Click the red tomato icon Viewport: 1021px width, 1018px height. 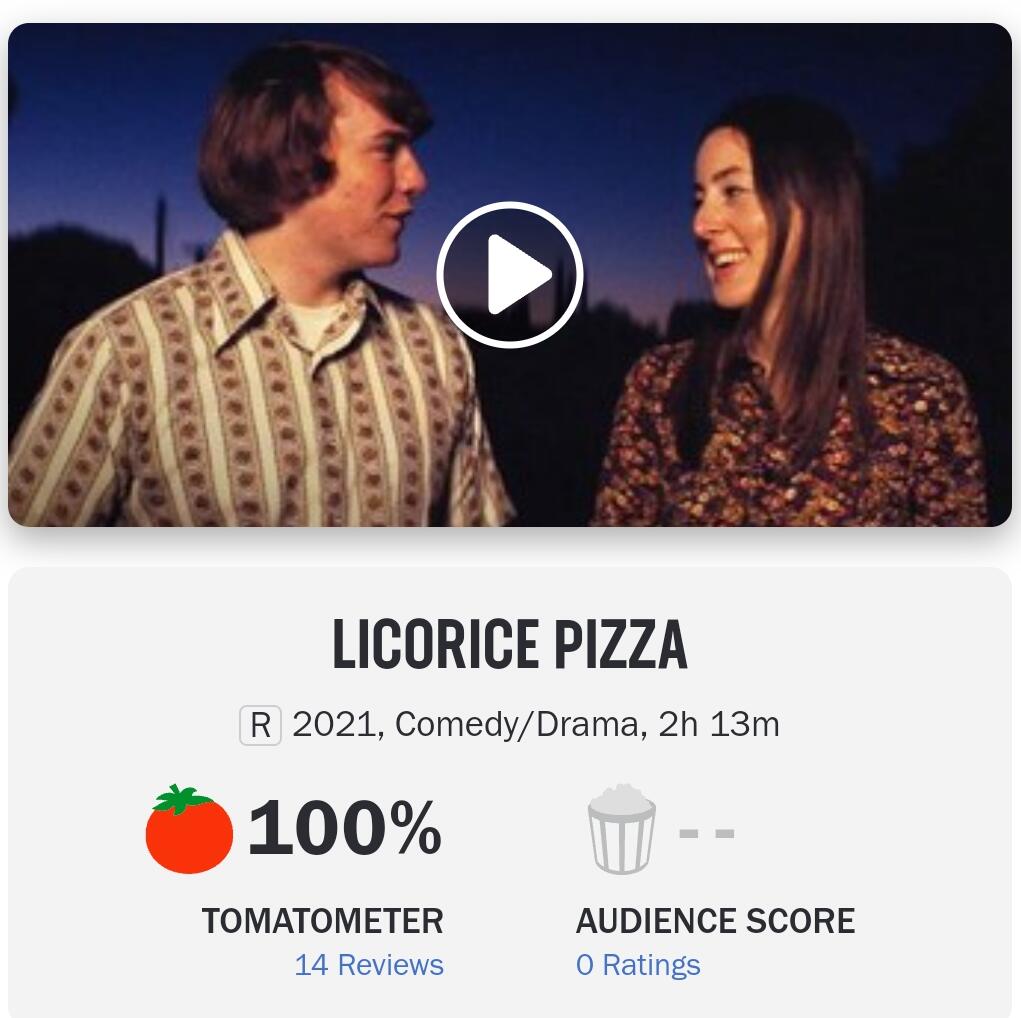pos(189,830)
